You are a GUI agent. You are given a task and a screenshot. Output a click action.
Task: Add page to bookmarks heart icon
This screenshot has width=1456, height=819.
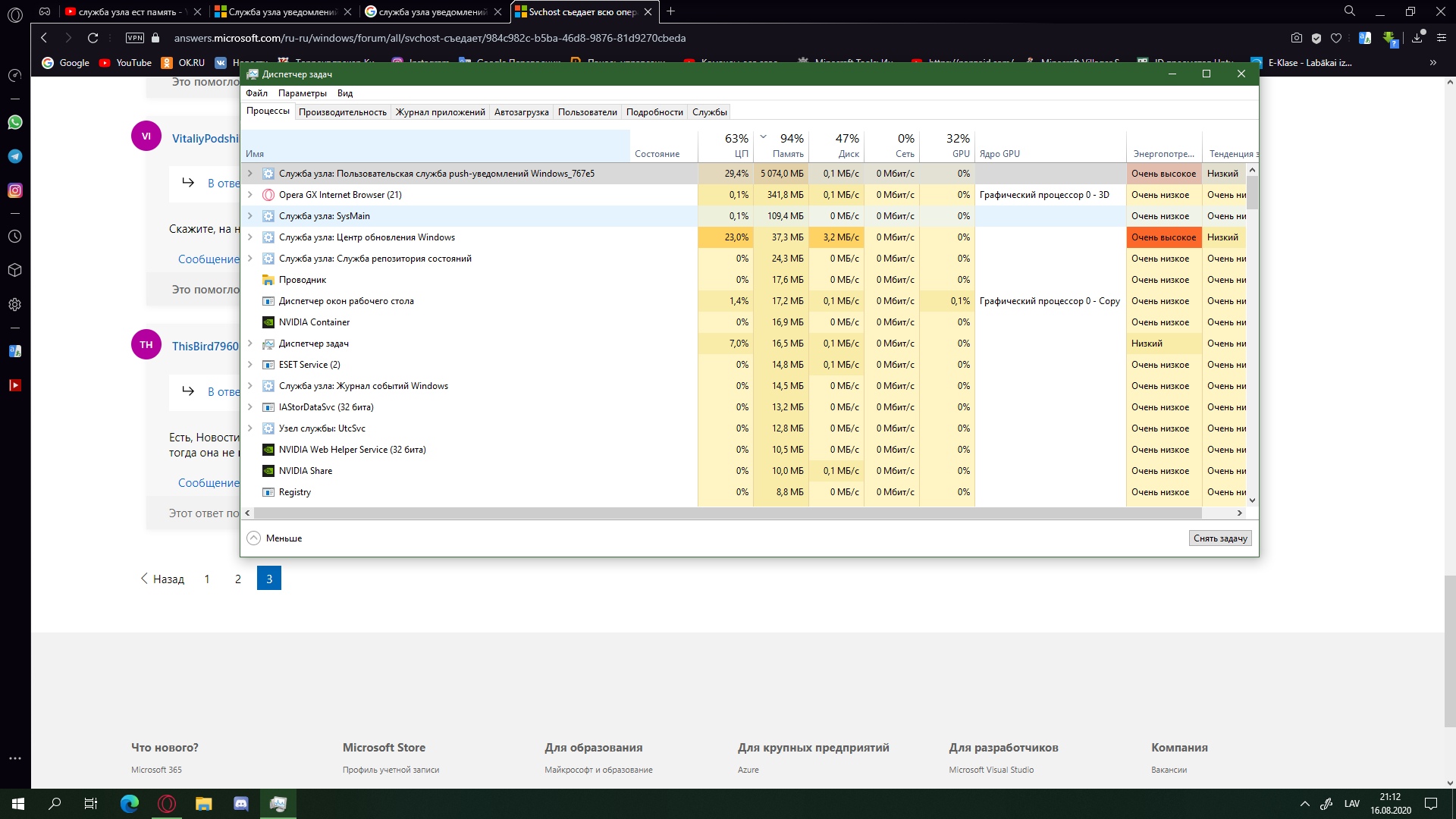[1336, 38]
